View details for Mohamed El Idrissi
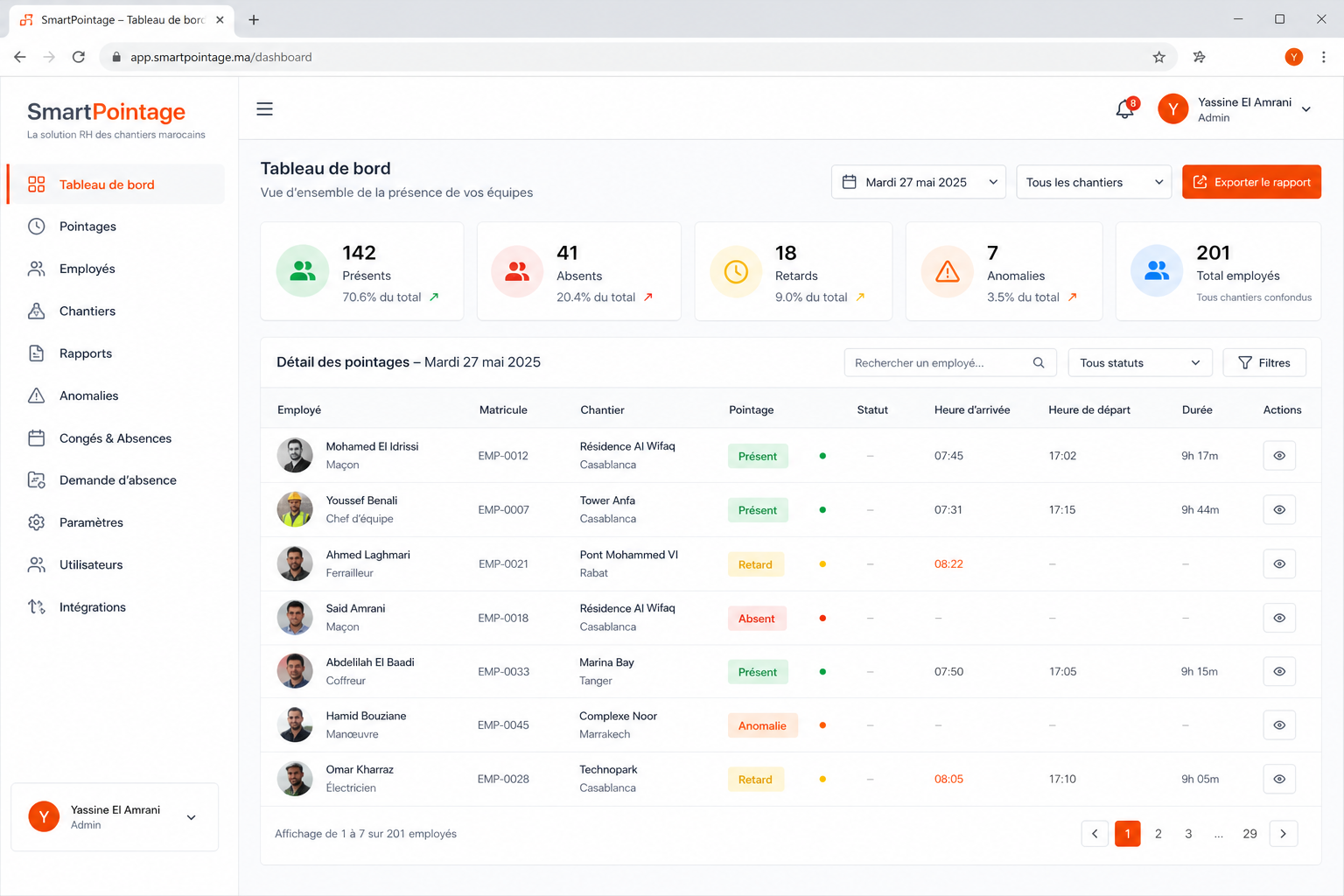This screenshot has height=896, width=1344. point(1279,456)
